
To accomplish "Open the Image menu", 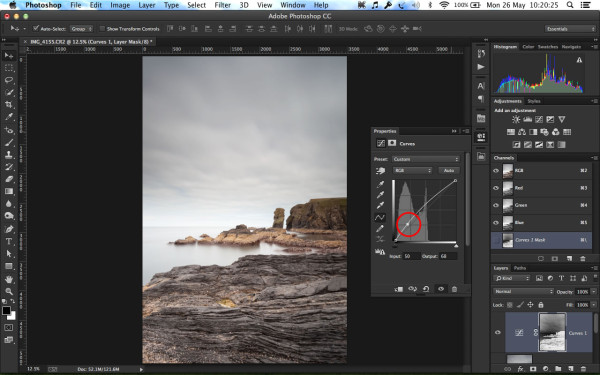I will click(120, 5).
